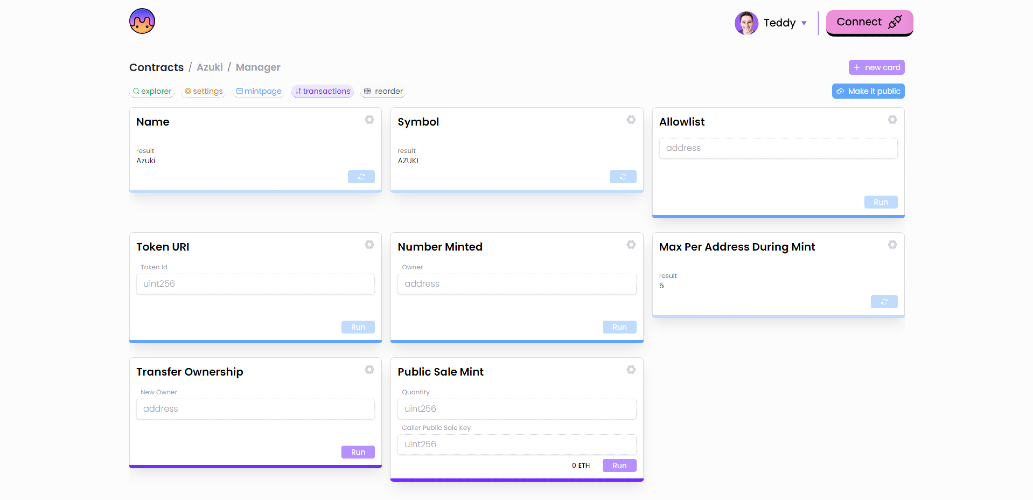Click the Transfer Ownership card title

coord(190,372)
